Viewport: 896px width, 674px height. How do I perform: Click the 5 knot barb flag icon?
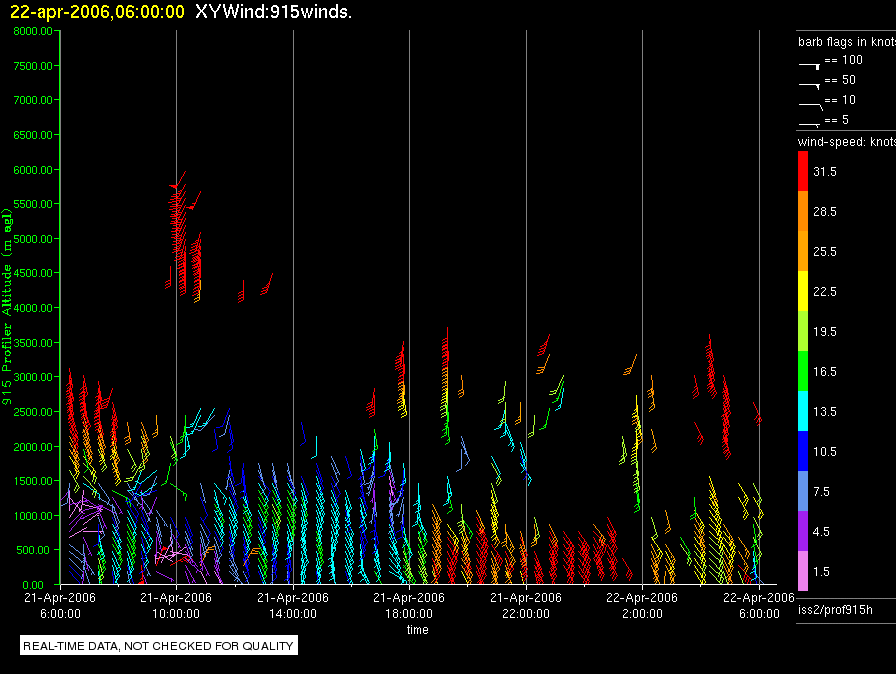coord(809,123)
